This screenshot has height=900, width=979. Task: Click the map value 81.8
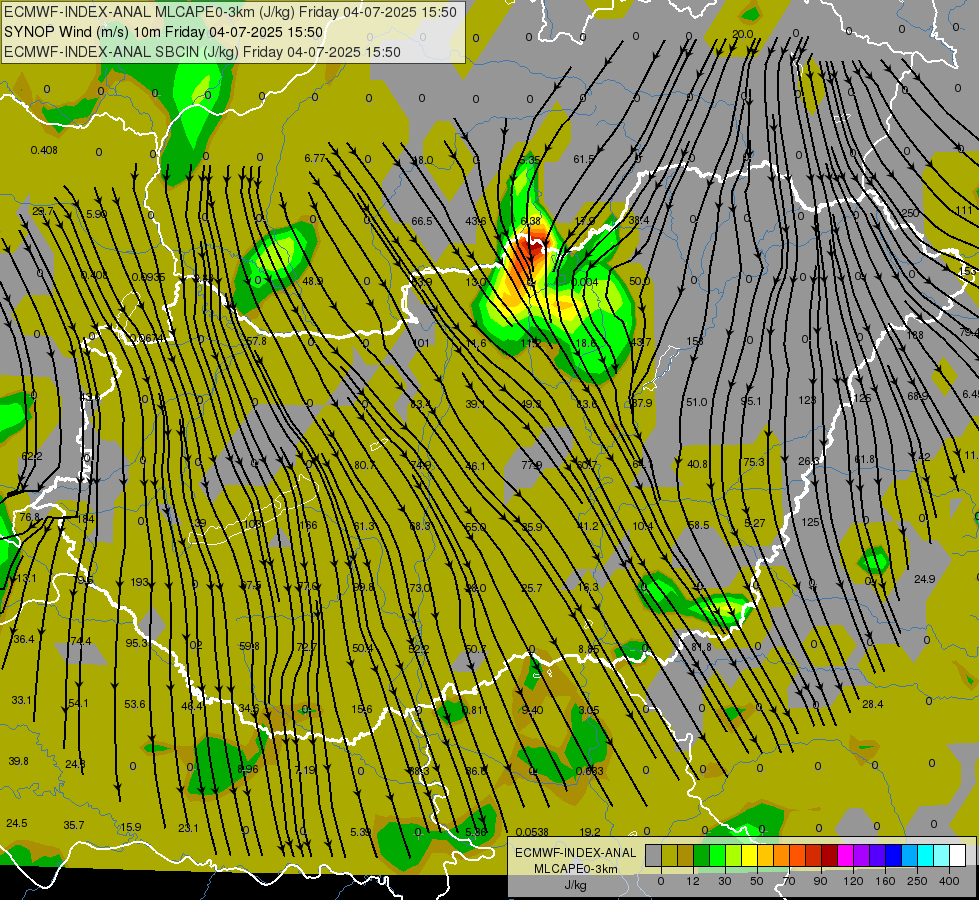(x=701, y=648)
